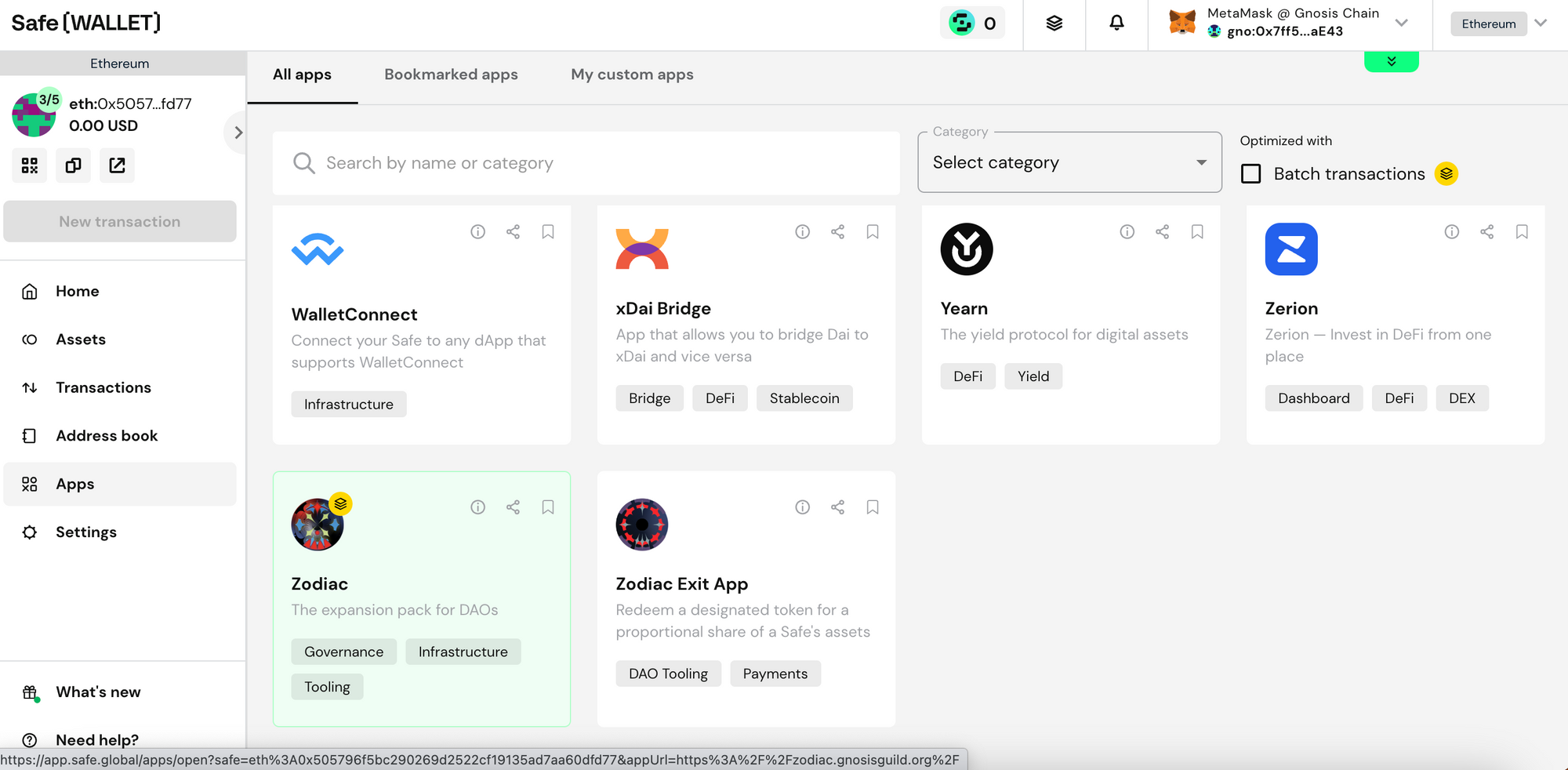This screenshot has height=770, width=1568.
Task: Copy the Safe address
Action: pos(73,165)
